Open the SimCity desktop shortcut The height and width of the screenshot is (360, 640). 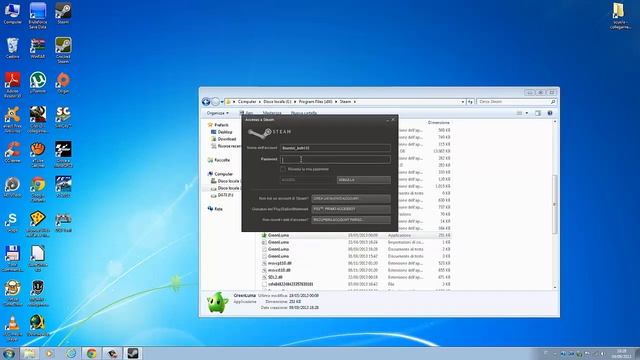[x=63, y=118]
